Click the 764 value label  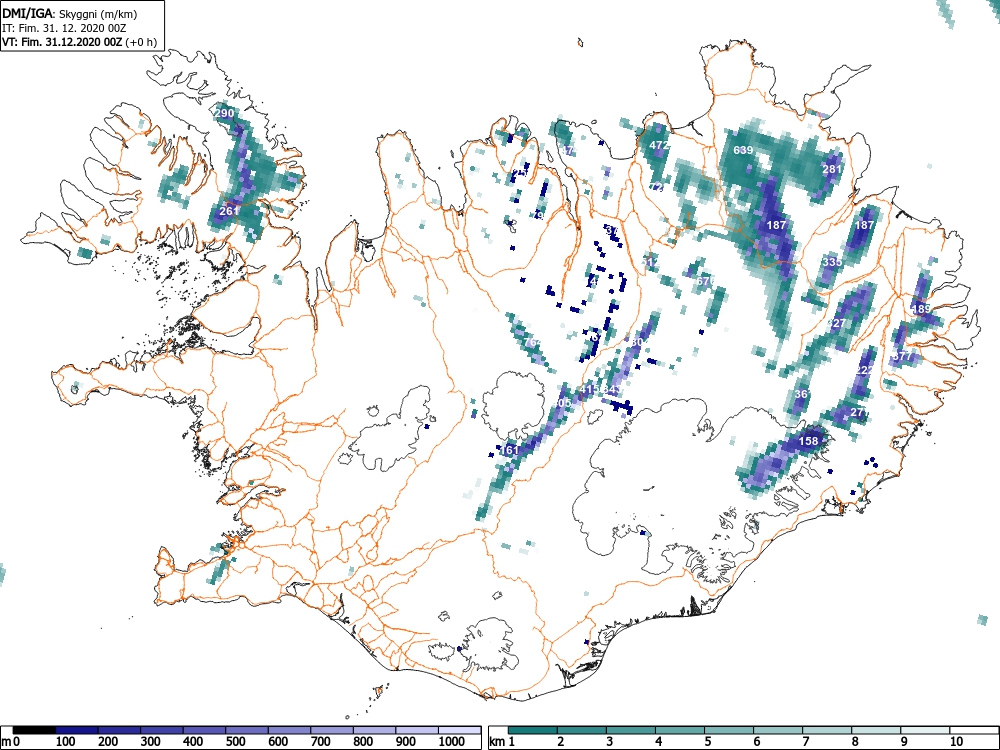coord(532,342)
